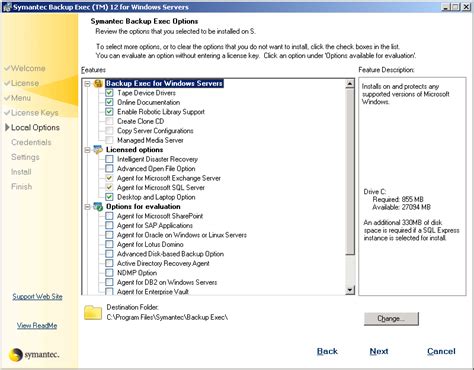474x370 pixels.
Task: Click the Menu step in the sidebar
Action: click(21, 98)
